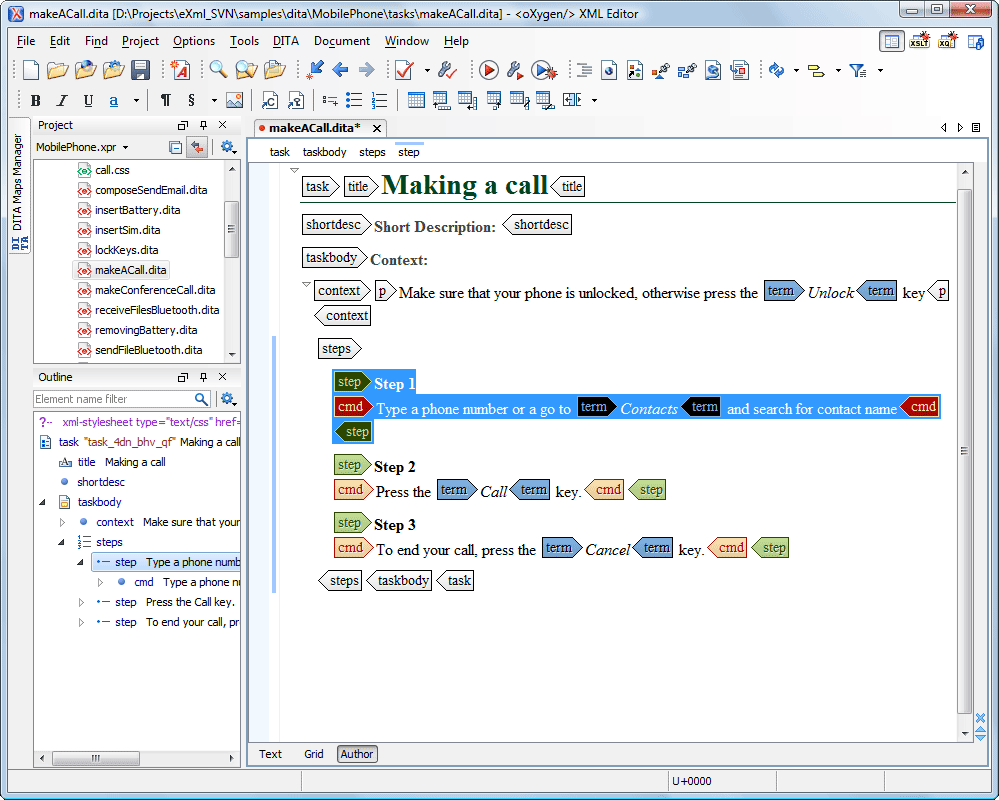This screenshot has width=999, height=800.
Task: Toggle the Editor perspective button
Action: pyautogui.click(x=891, y=42)
